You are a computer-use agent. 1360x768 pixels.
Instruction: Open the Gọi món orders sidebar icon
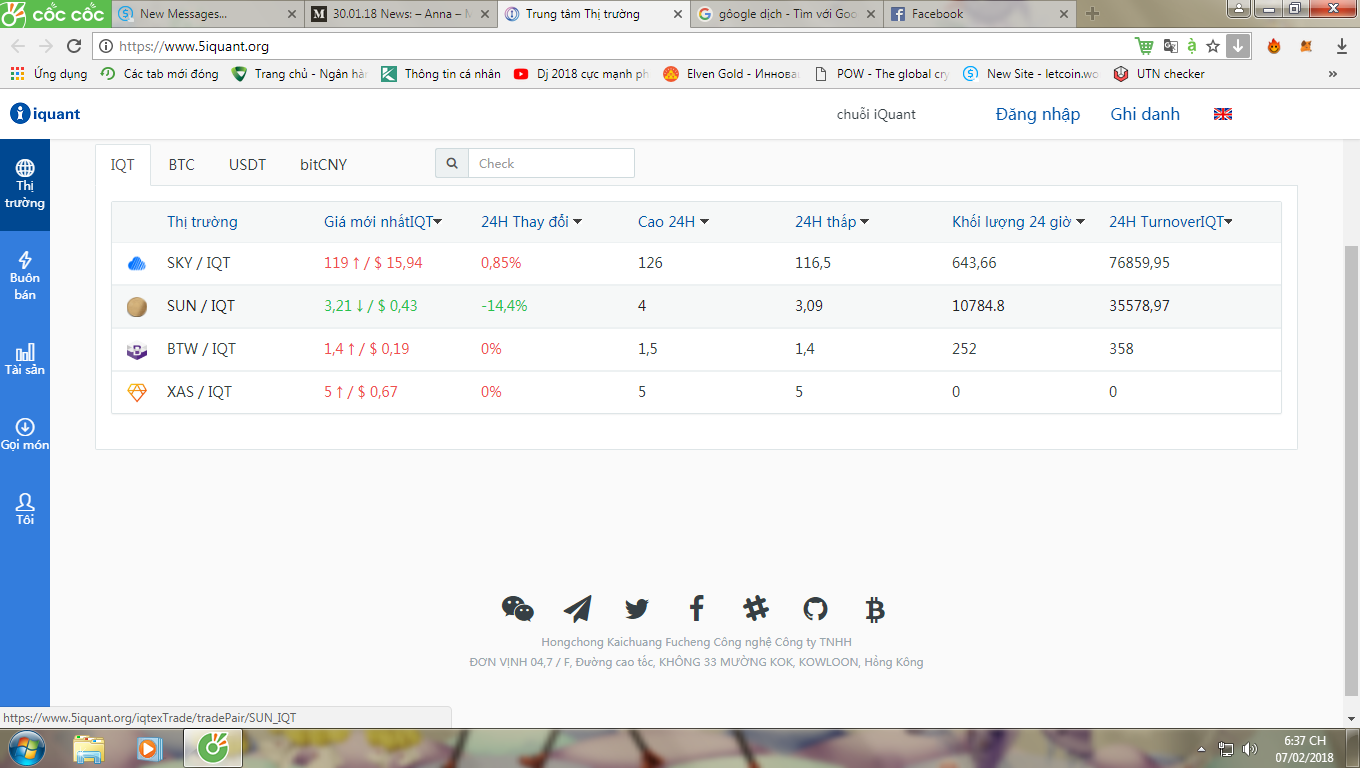point(25,435)
